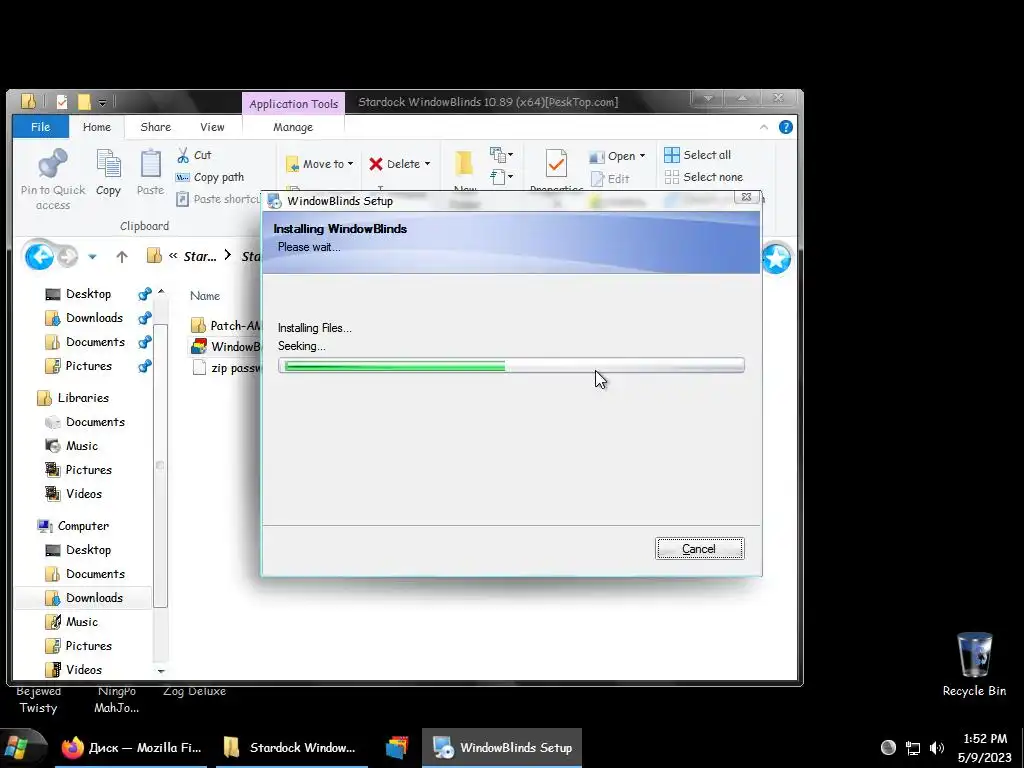Open Videos under Libraries
Viewport: 1024px width, 768px height.
tap(73, 494)
